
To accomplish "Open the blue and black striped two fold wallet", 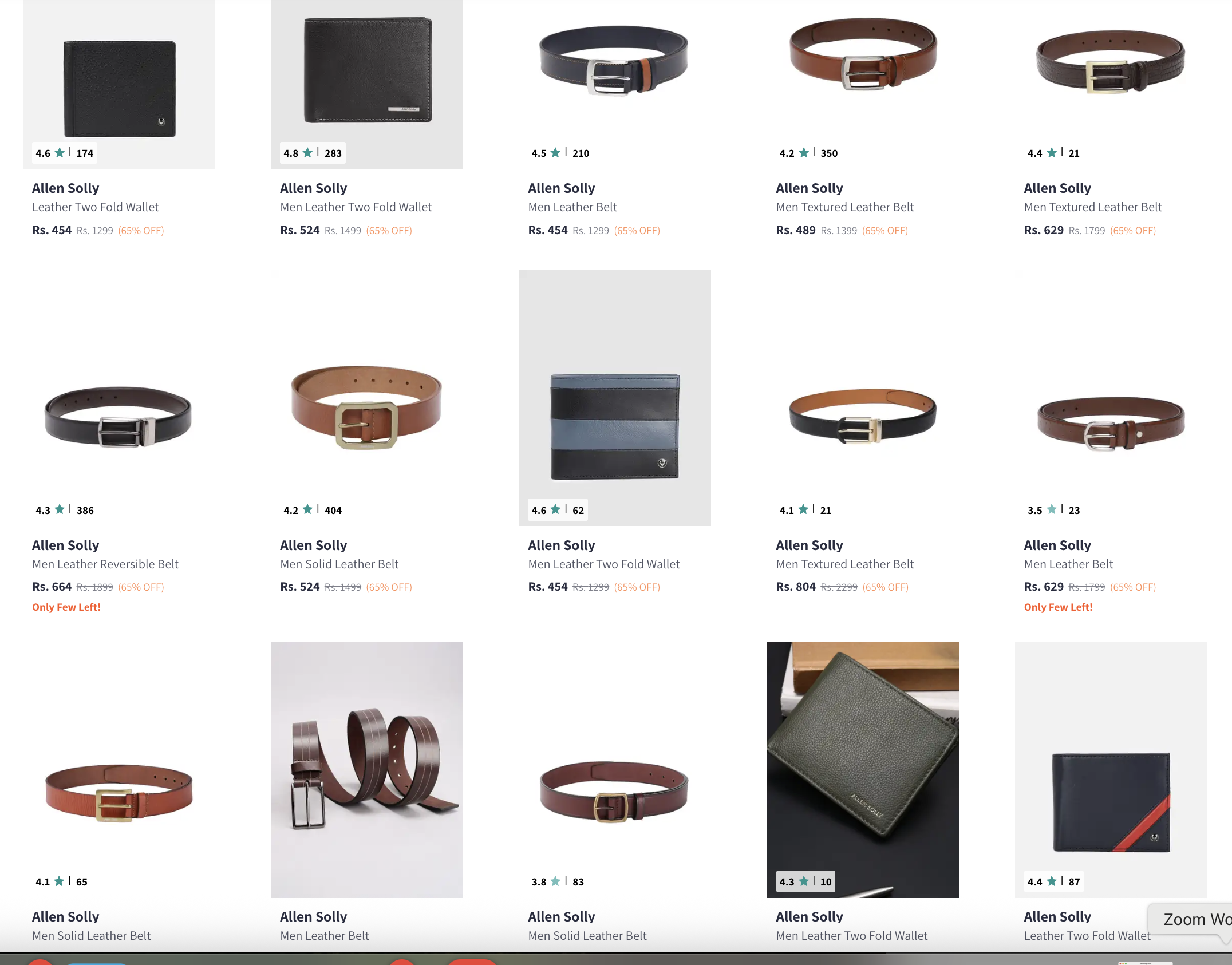I will pos(615,398).
